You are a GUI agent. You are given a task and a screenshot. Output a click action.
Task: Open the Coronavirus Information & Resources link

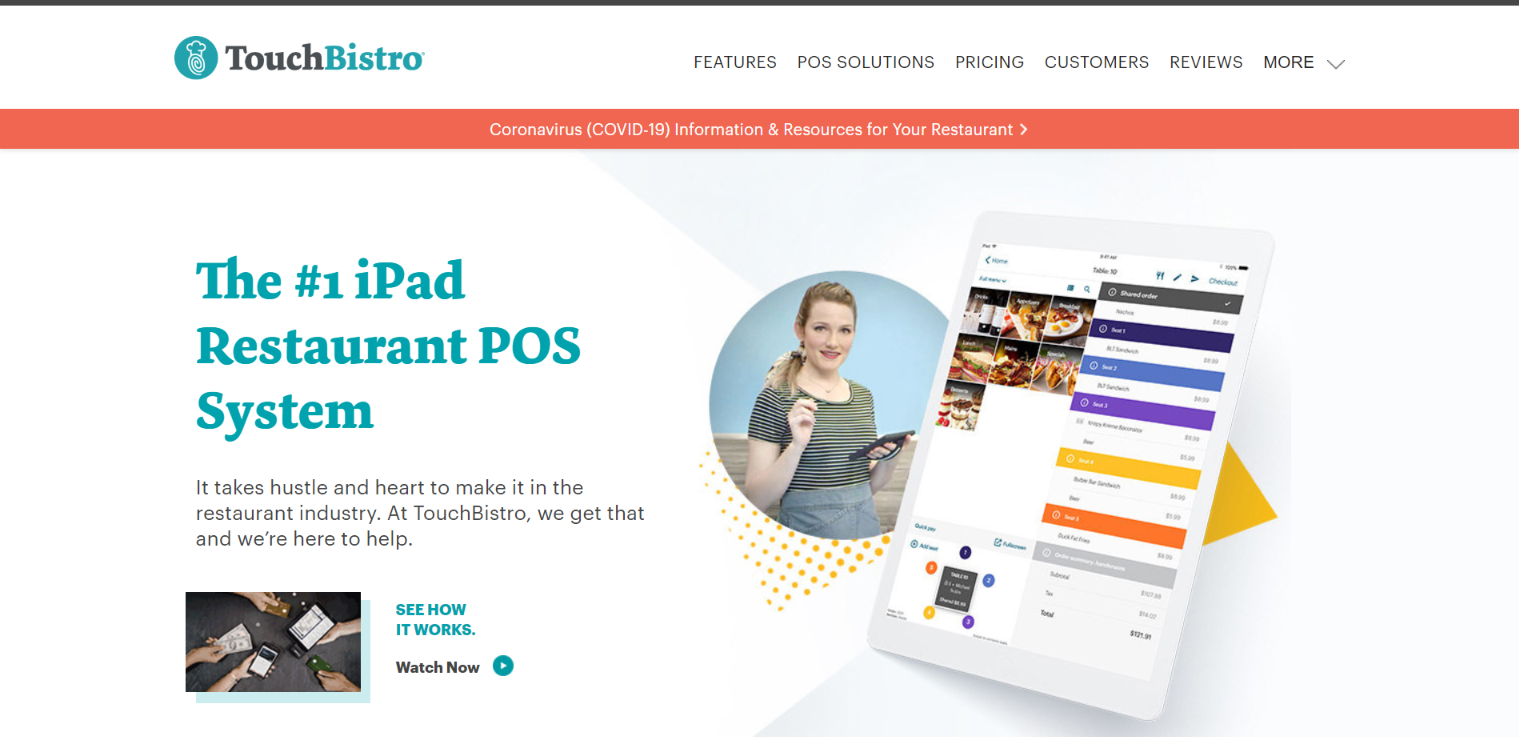coord(750,130)
